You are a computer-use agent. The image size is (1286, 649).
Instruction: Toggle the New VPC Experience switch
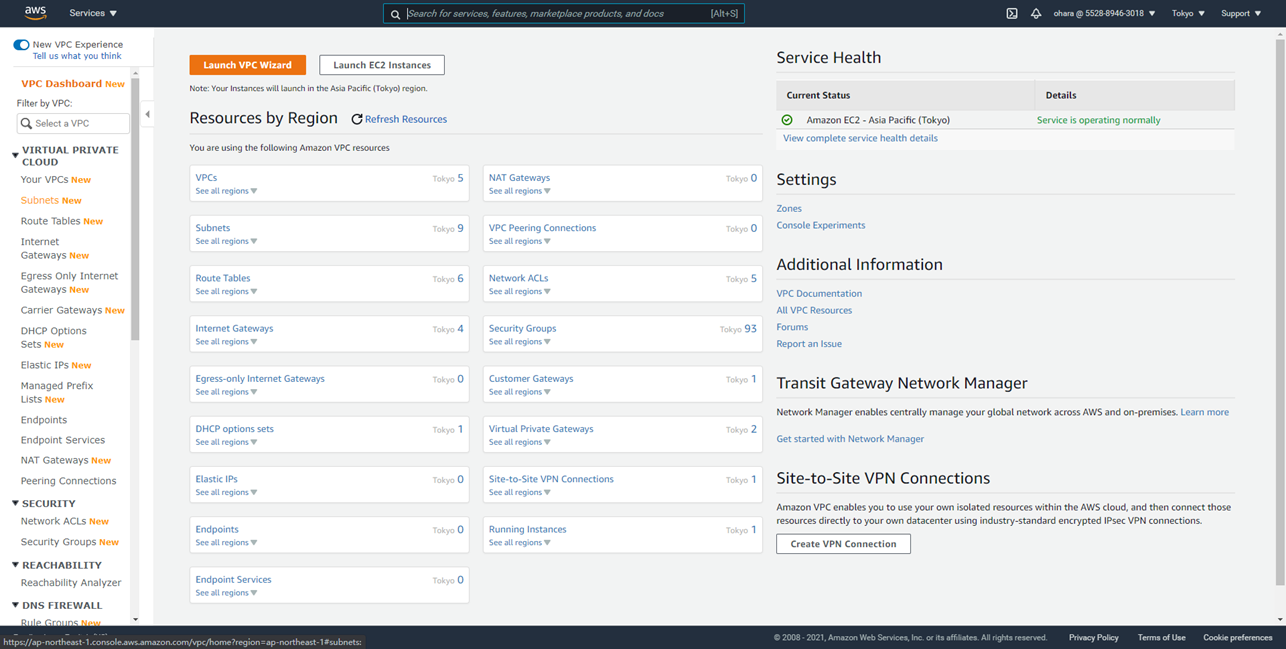coord(21,45)
